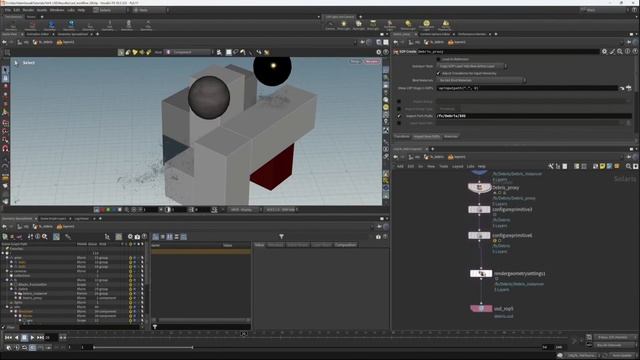Open the SOP path node chooser icon

click(629, 88)
